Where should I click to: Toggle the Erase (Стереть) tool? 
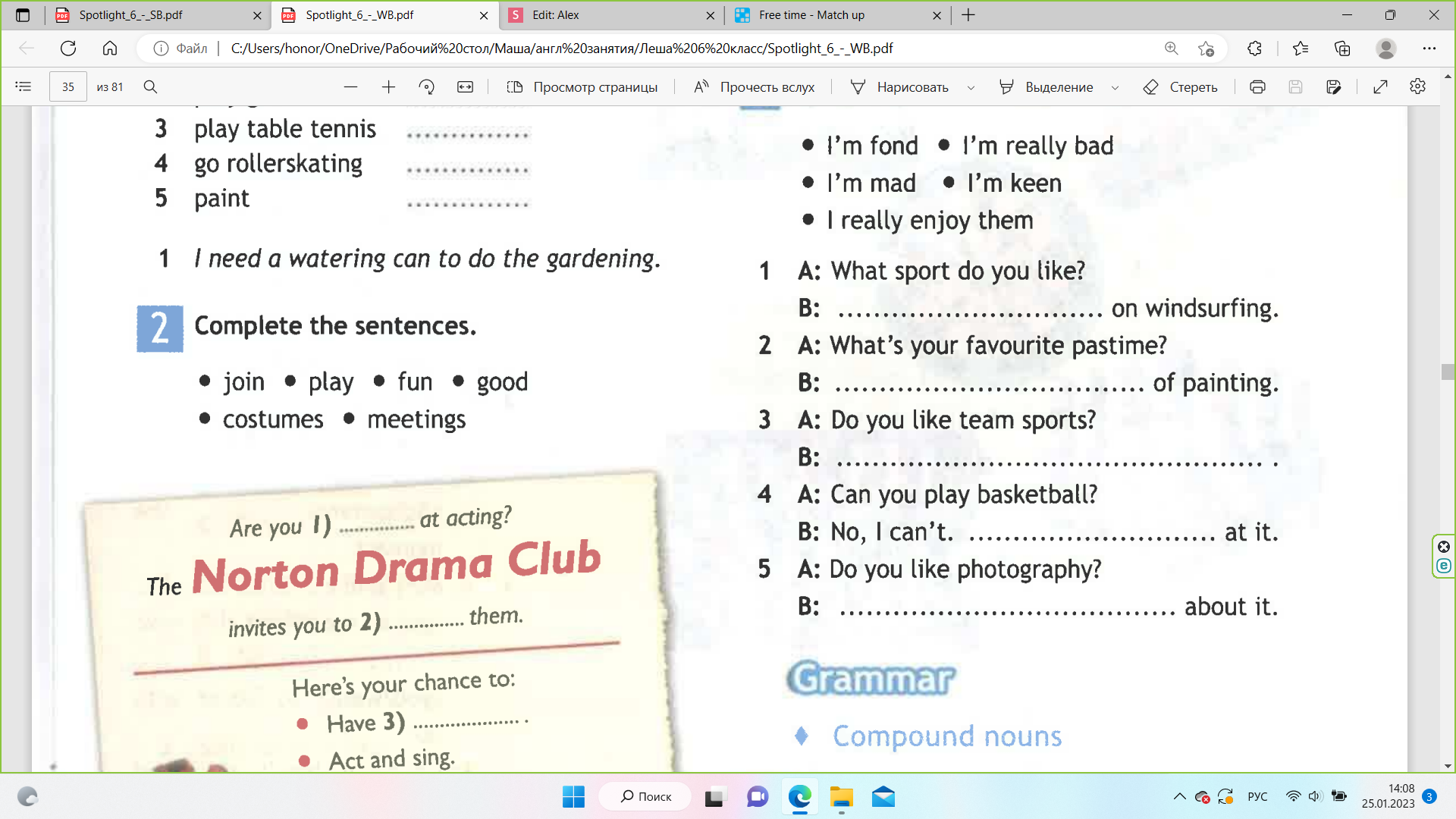[1181, 87]
